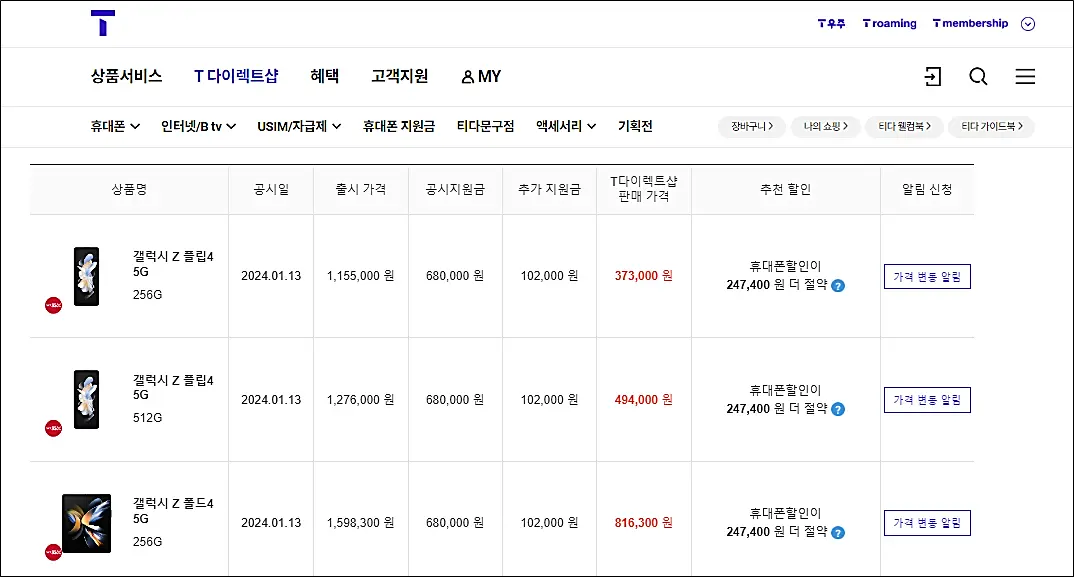Open the USIM/자급제 dropdown
This screenshot has width=1074, height=577.
pyautogui.click(x=298, y=126)
